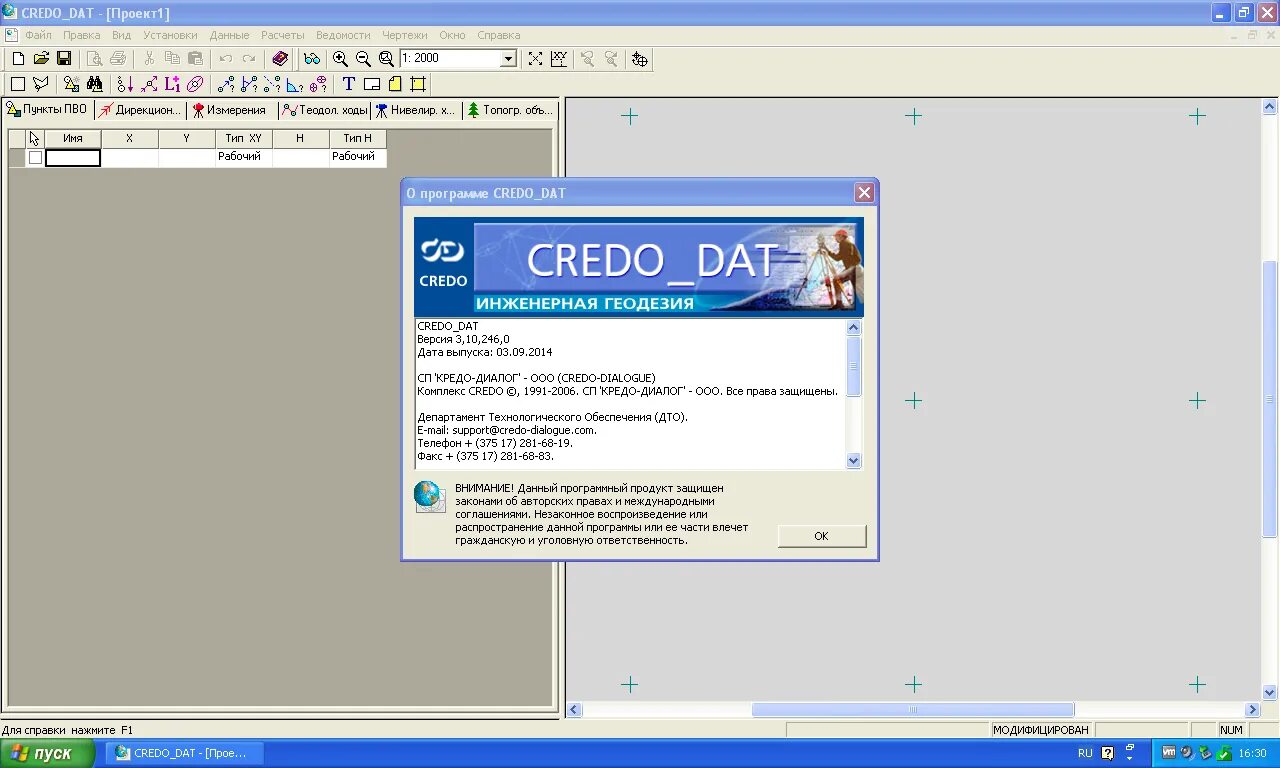The image size is (1280, 768).
Task: Click the L1 toolbar icon
Action: (x=172, y=84)
